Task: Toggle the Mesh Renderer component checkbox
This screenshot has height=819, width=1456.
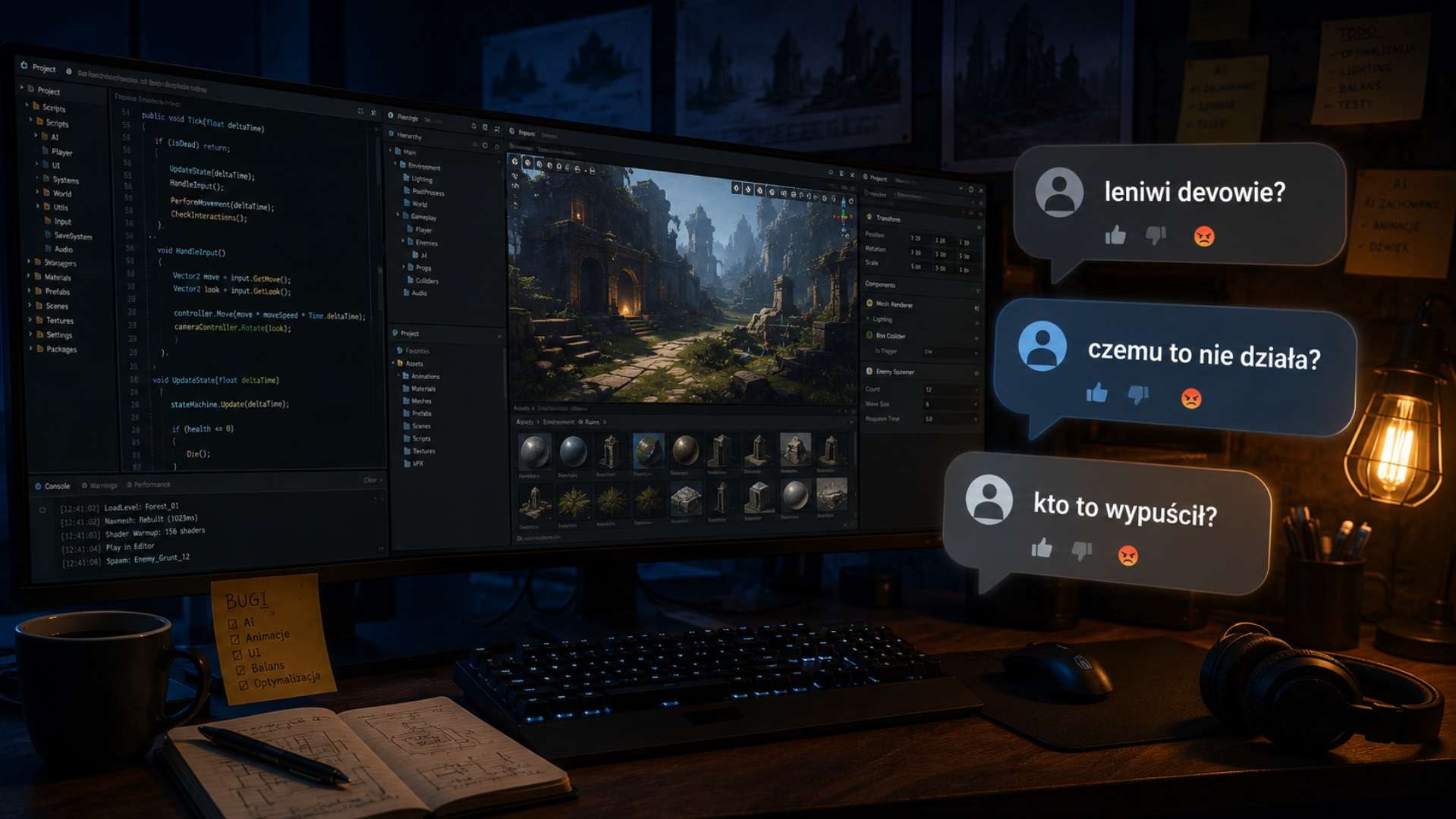Action: (x=870, y=303)
